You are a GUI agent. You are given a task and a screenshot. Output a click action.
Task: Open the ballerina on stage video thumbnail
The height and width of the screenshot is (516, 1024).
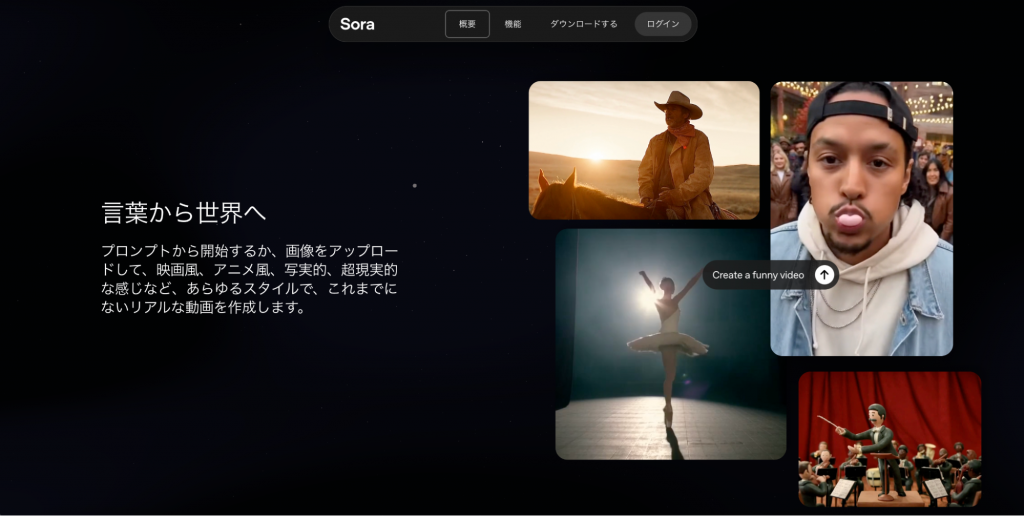(x=671, y=344)
